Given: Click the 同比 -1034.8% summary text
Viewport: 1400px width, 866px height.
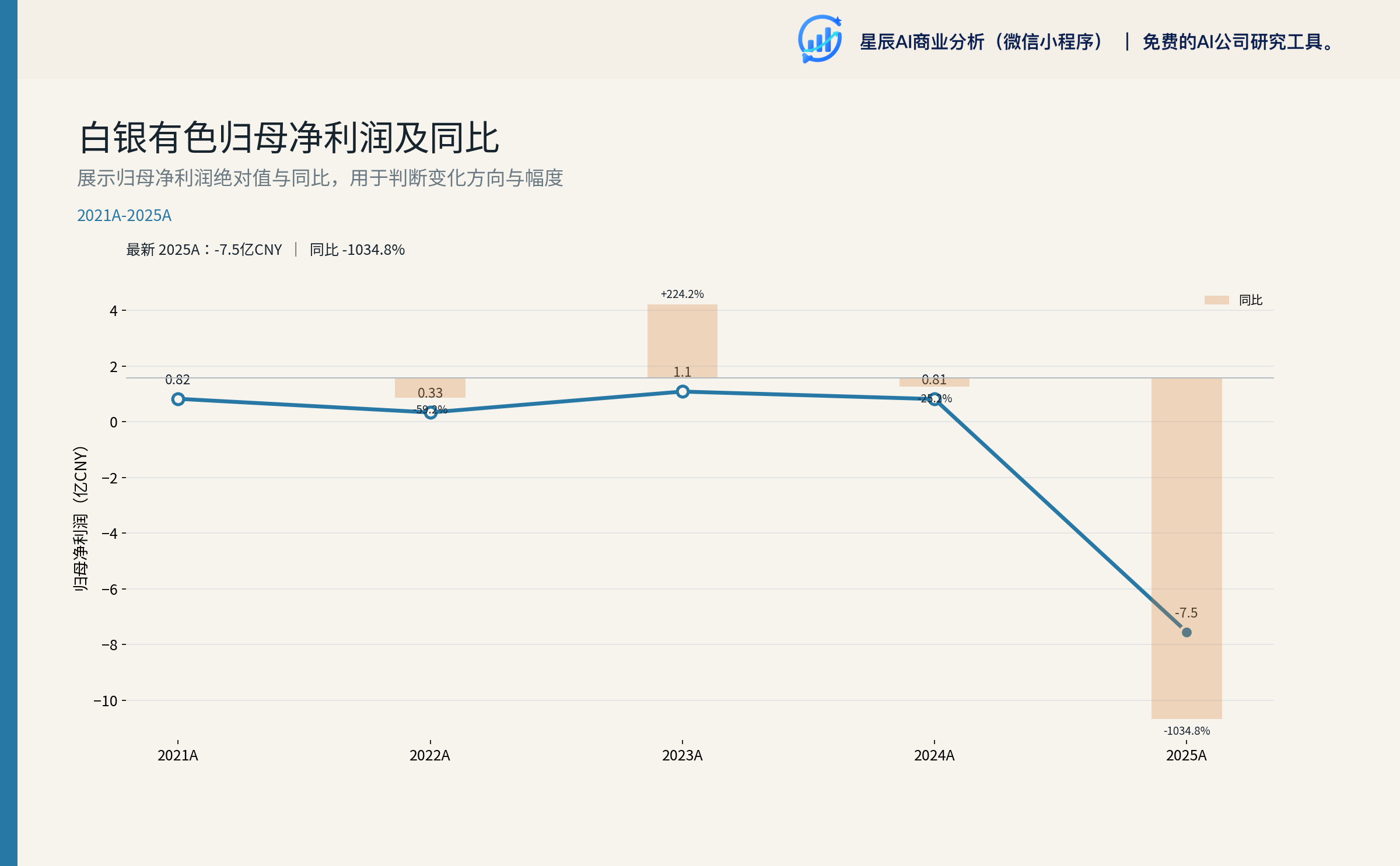Looking at the screenshot, I should (x=357, y=250).
